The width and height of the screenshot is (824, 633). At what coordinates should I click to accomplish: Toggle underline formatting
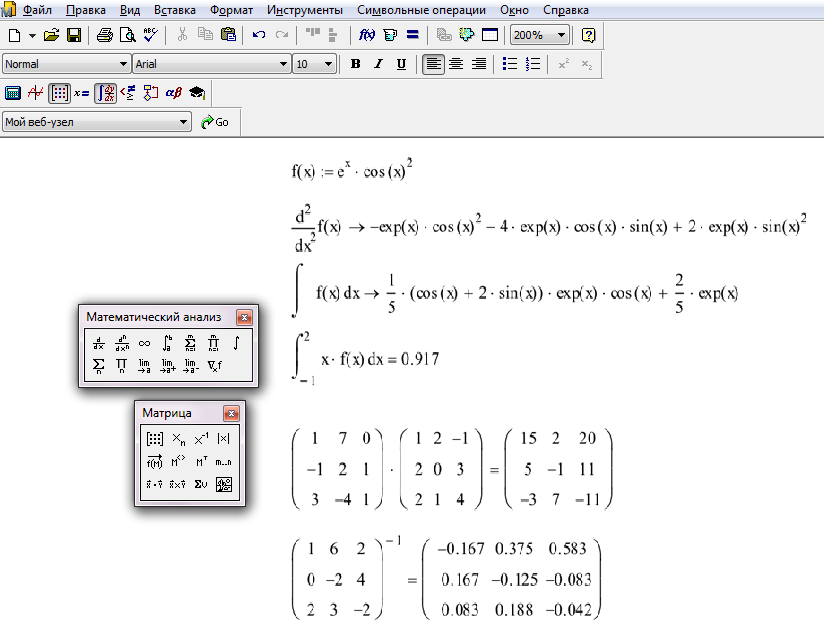point(401,64)
